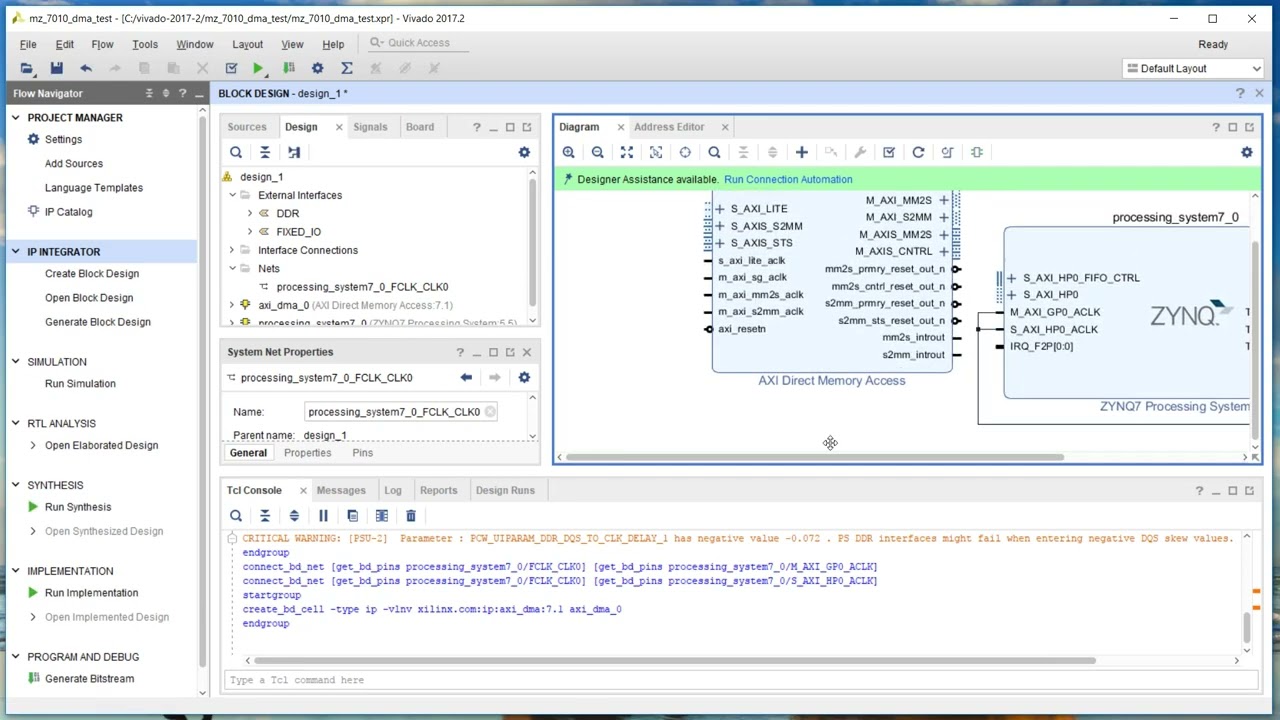1280x720 pixels.
Task: Collapse SYNTHESIS section
Action: click(x=15, y=485)
